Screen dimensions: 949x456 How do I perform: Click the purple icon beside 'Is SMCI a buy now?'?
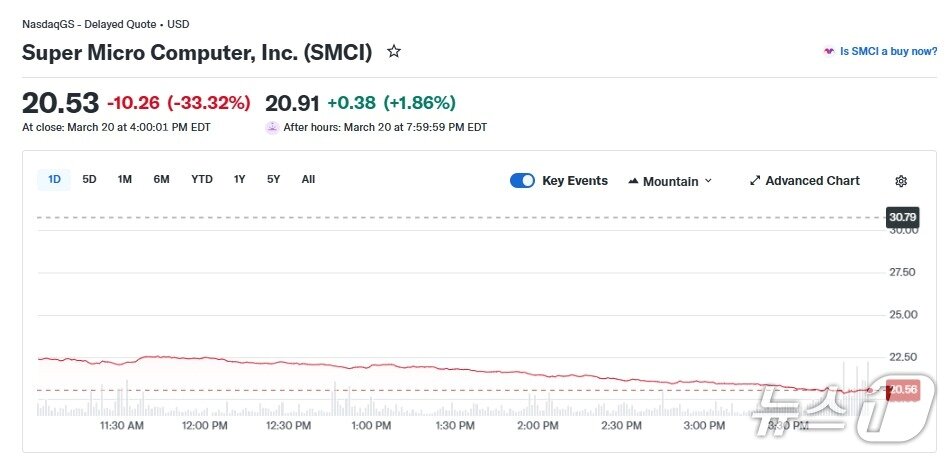click(x=829, y=51)
